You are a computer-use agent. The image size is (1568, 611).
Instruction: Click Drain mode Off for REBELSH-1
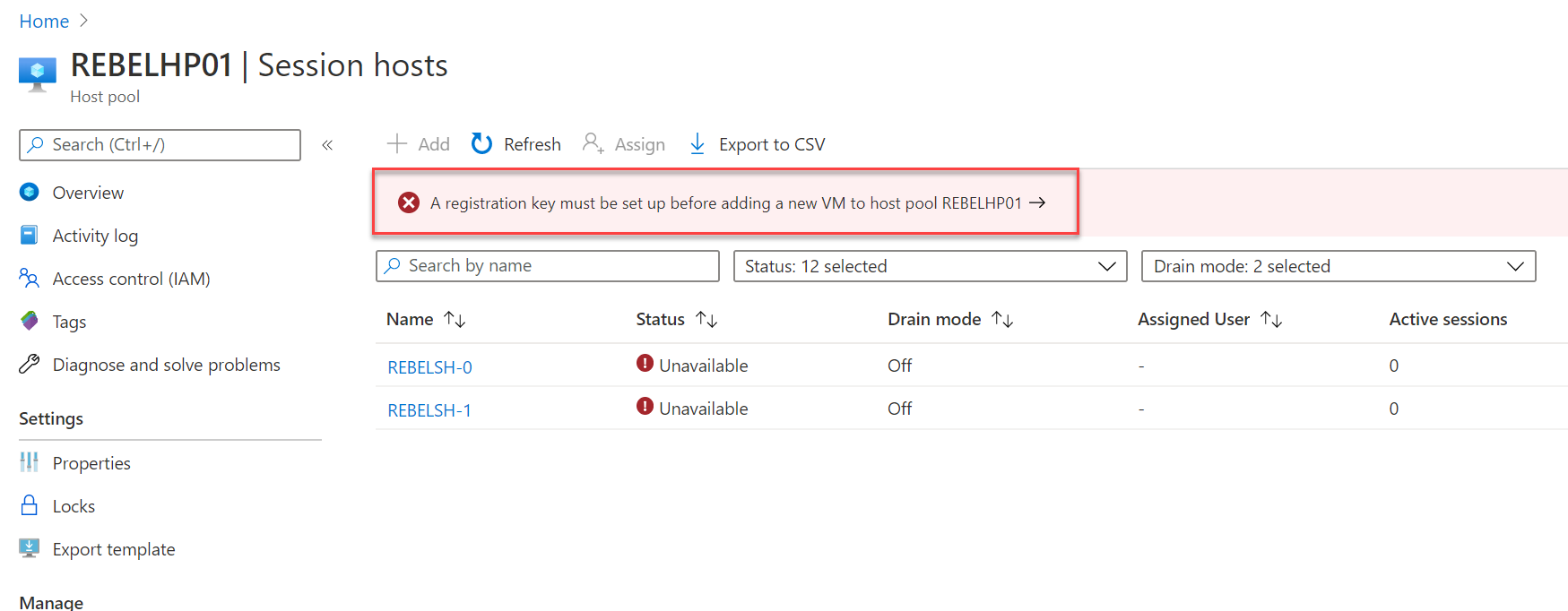pyautogui.click(x=899, y=409)
